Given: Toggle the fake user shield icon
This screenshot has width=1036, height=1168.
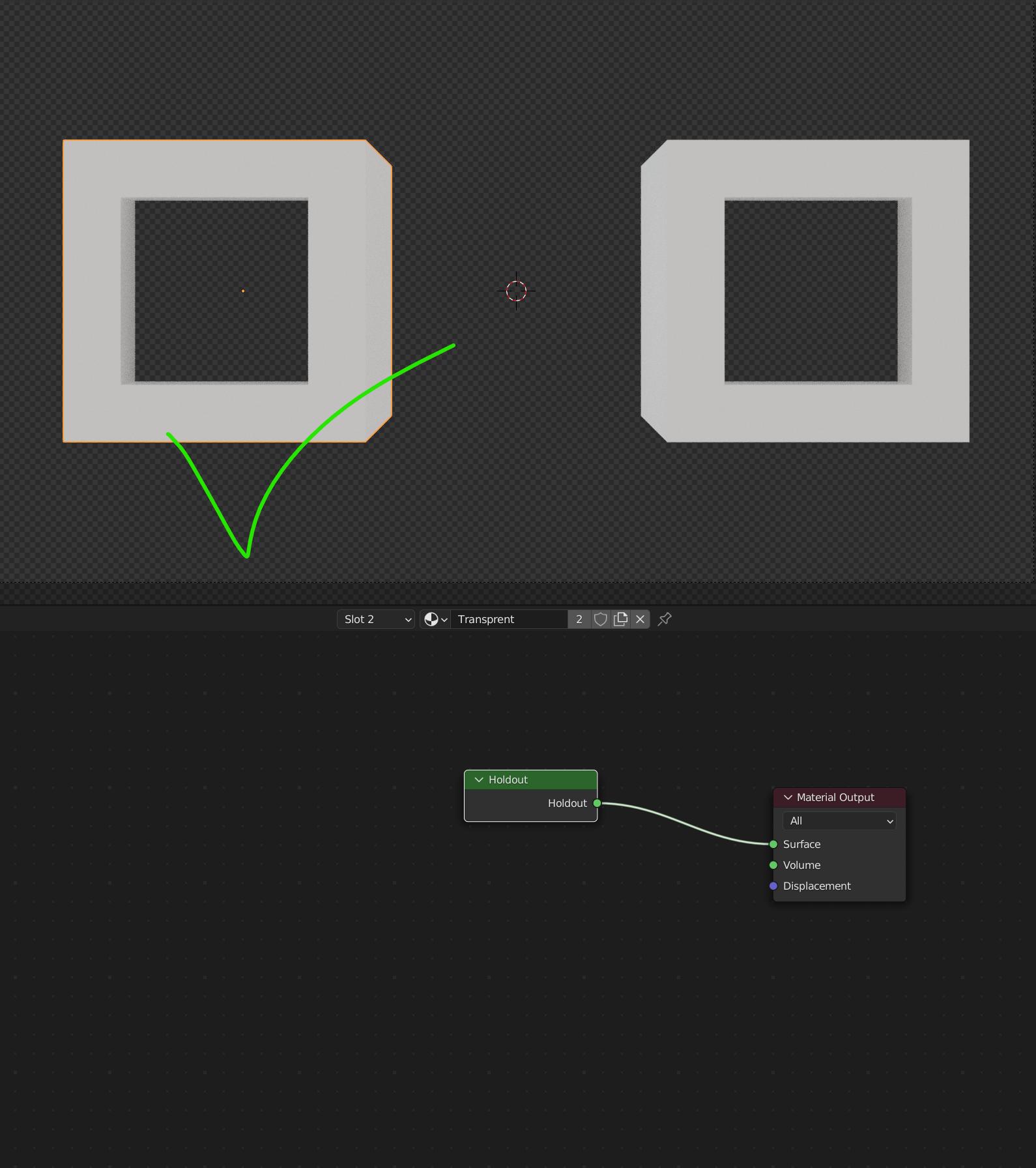Looking at the screenshot, I should point(601,619).
